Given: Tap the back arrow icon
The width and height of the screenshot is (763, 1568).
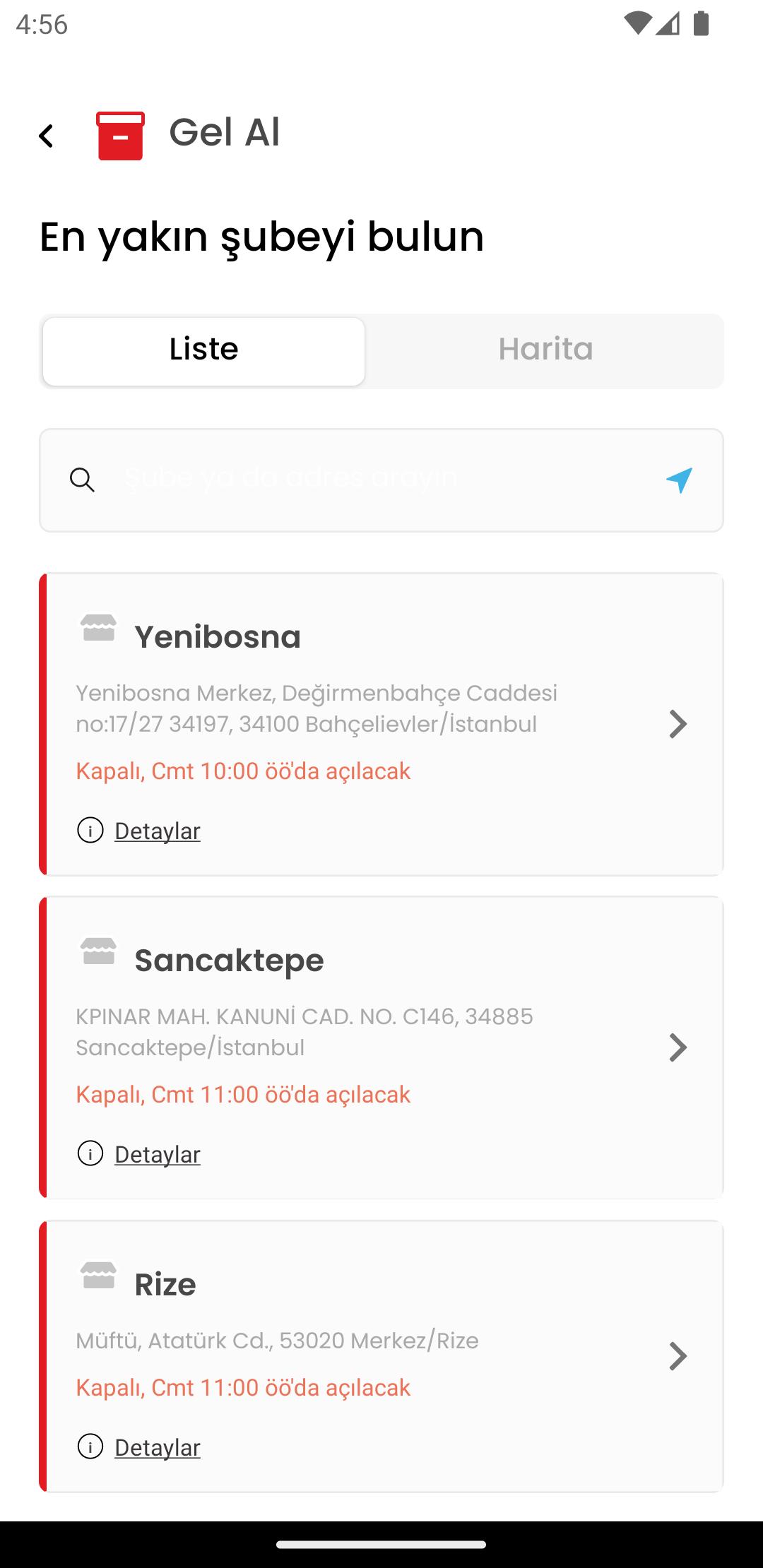Looking at the screenshot, I should pos(46,136).
